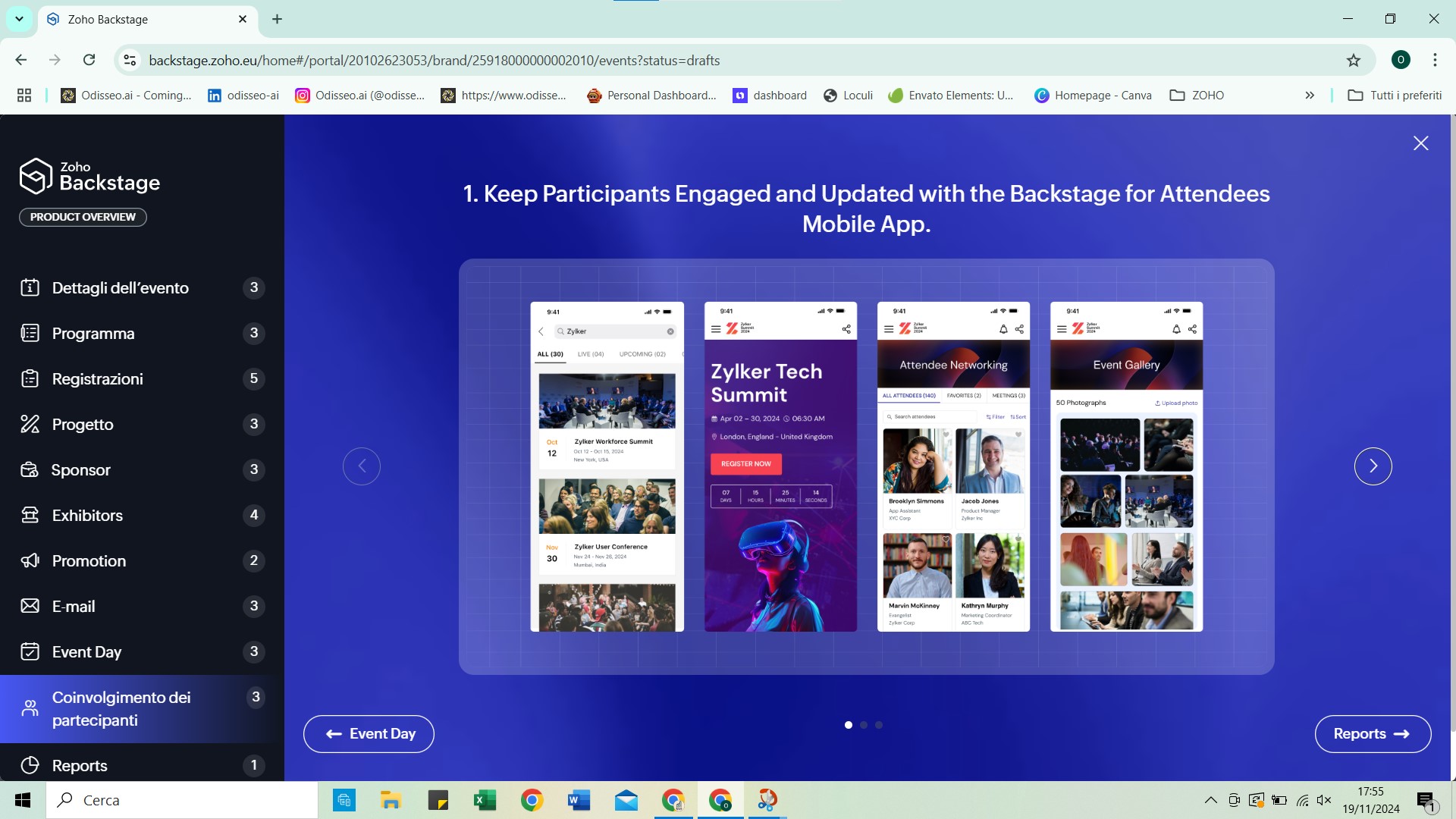Click the Event Day calendar-check icon

click(30, 651)
